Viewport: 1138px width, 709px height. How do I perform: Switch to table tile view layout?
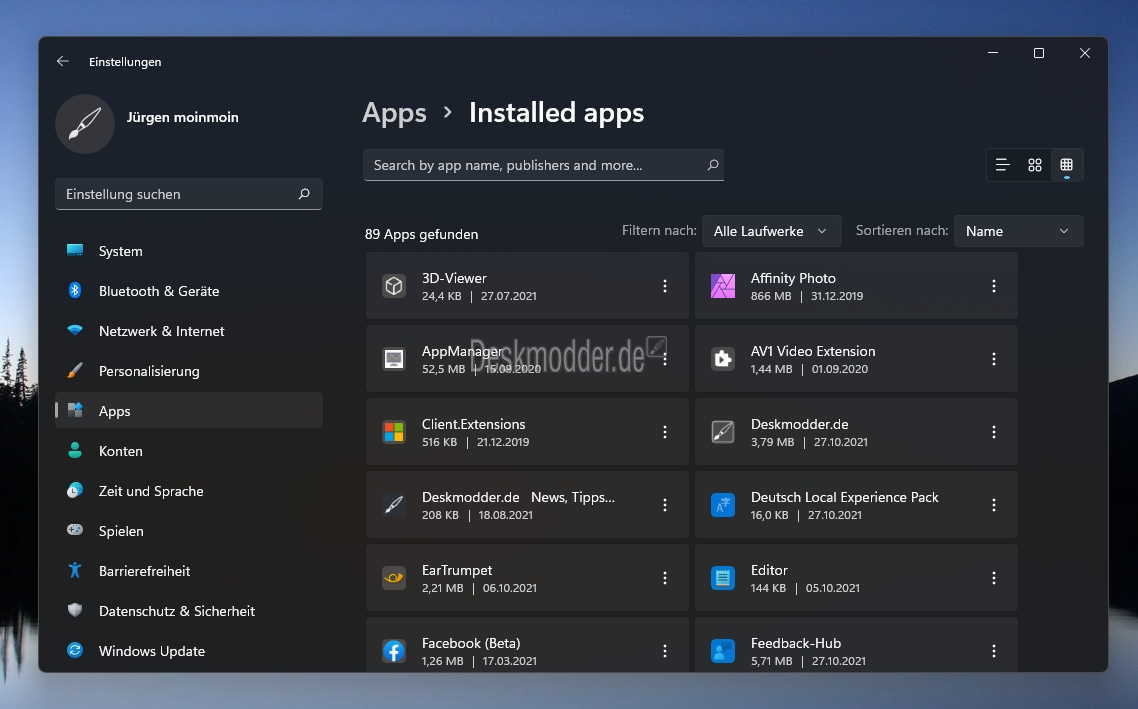1066,165
